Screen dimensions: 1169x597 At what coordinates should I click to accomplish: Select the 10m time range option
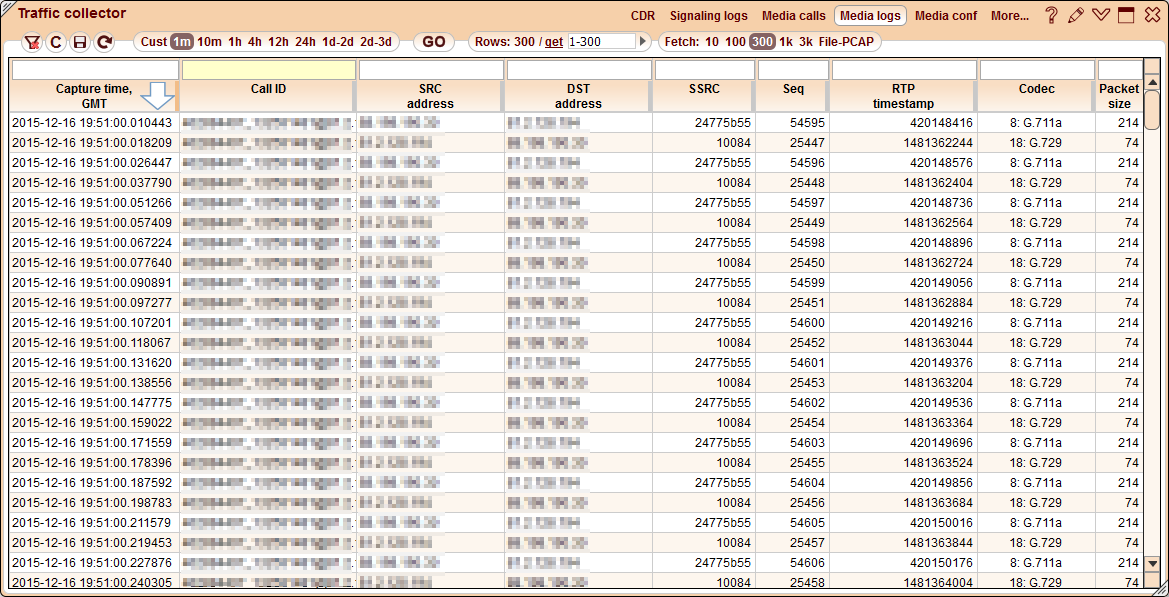click(x=209, y=42)
